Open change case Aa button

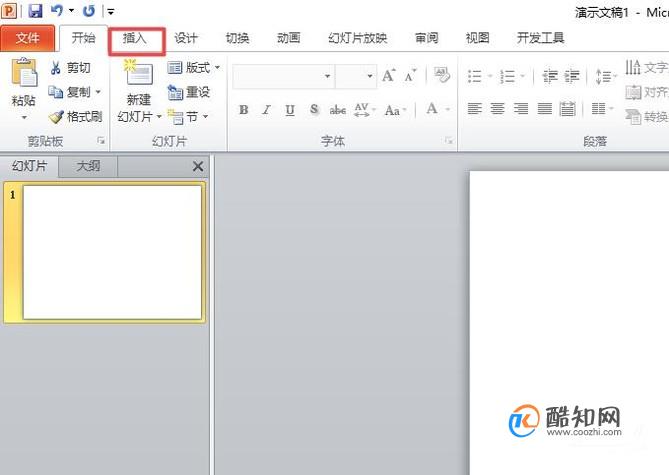coord(395,110)
